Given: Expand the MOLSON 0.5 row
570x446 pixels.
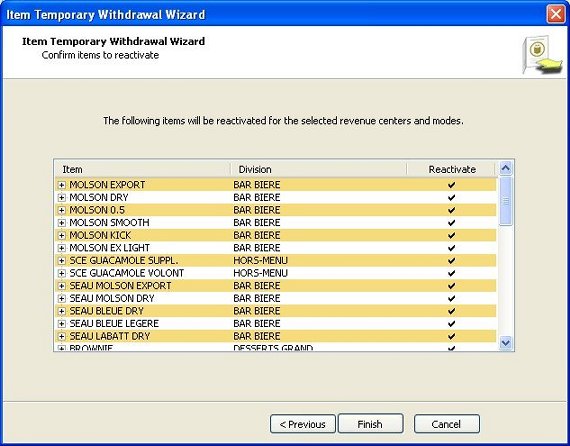Looking at the screenshot, I should coord(61,210).
